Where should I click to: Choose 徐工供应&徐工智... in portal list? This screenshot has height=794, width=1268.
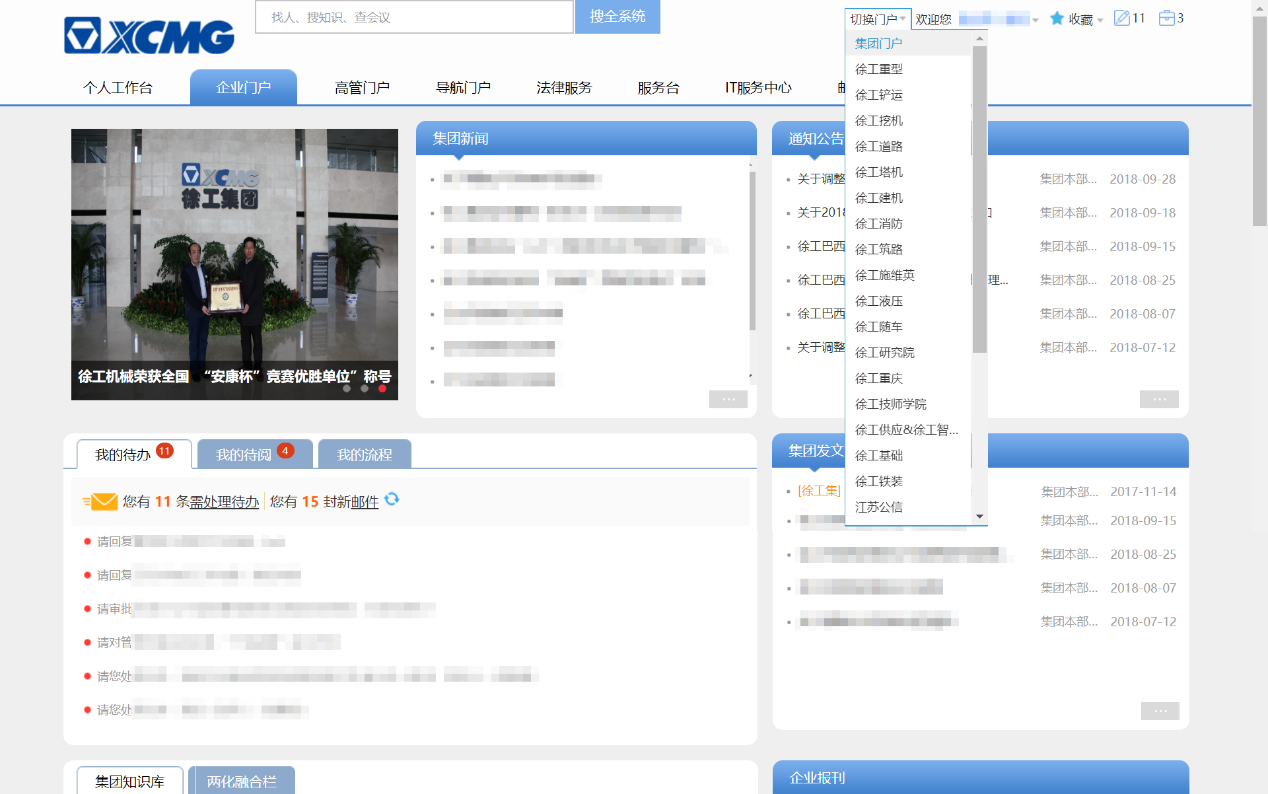point(908,430)
